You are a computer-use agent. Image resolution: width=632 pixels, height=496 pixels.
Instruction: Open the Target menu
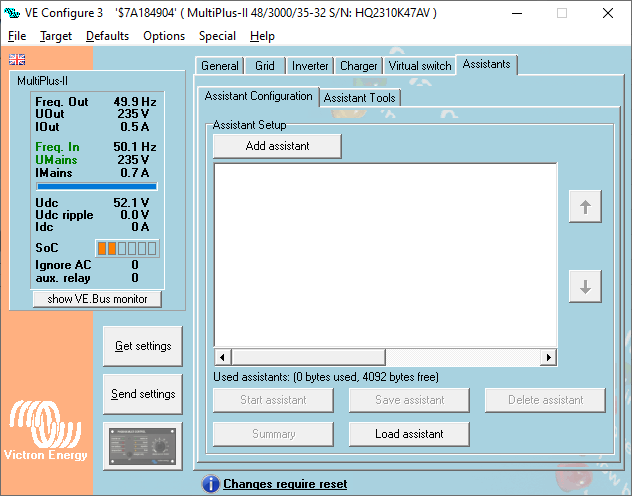tap(56, 36)
